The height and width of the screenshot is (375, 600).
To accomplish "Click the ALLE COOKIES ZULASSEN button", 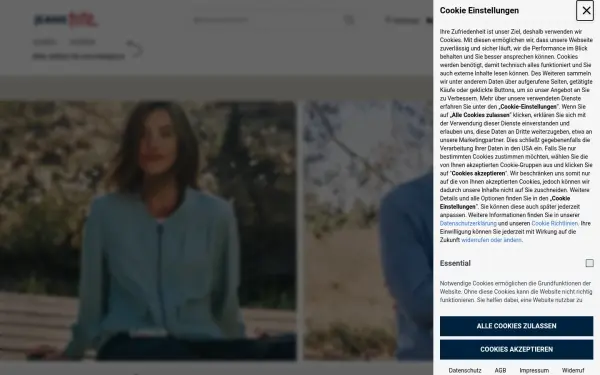I will click(516, 326).
